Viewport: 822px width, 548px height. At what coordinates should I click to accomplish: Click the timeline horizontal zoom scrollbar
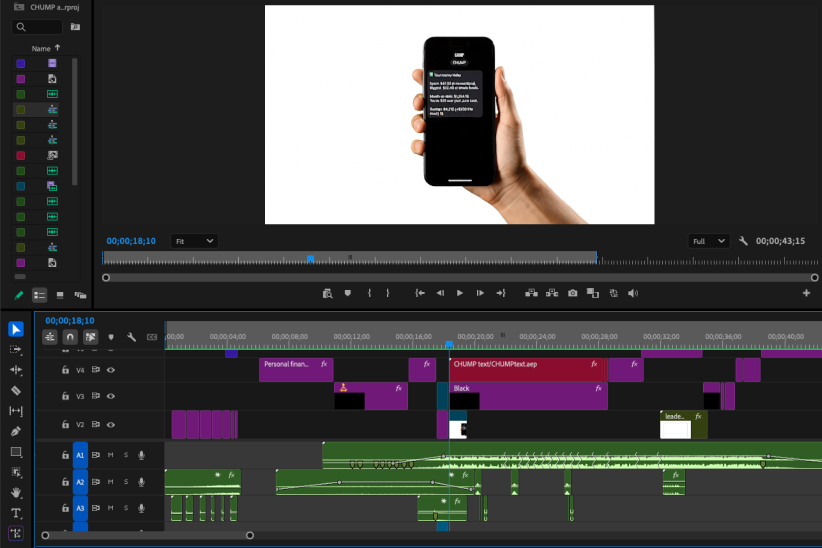pos(147,535)
